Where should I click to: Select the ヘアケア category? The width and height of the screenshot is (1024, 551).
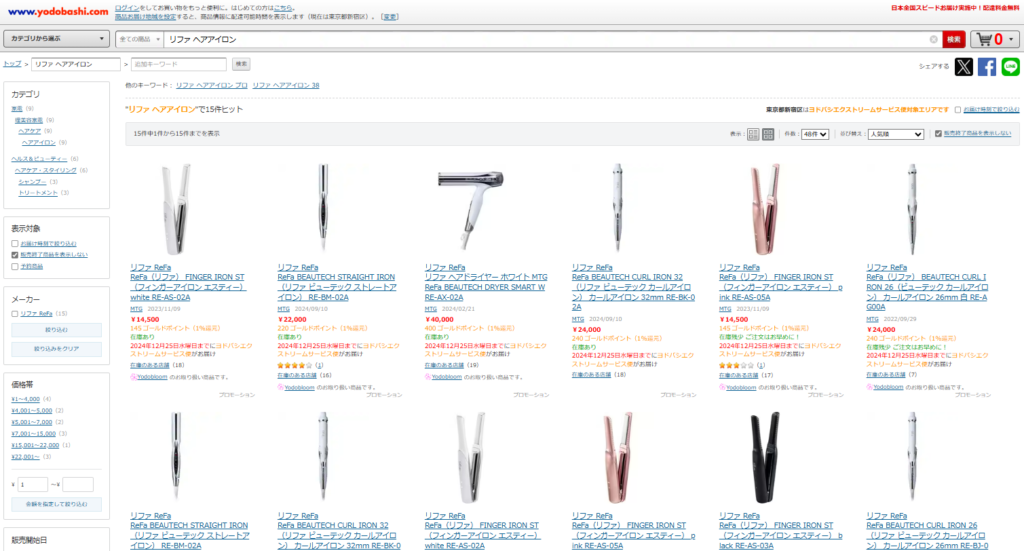pos(29,131)
